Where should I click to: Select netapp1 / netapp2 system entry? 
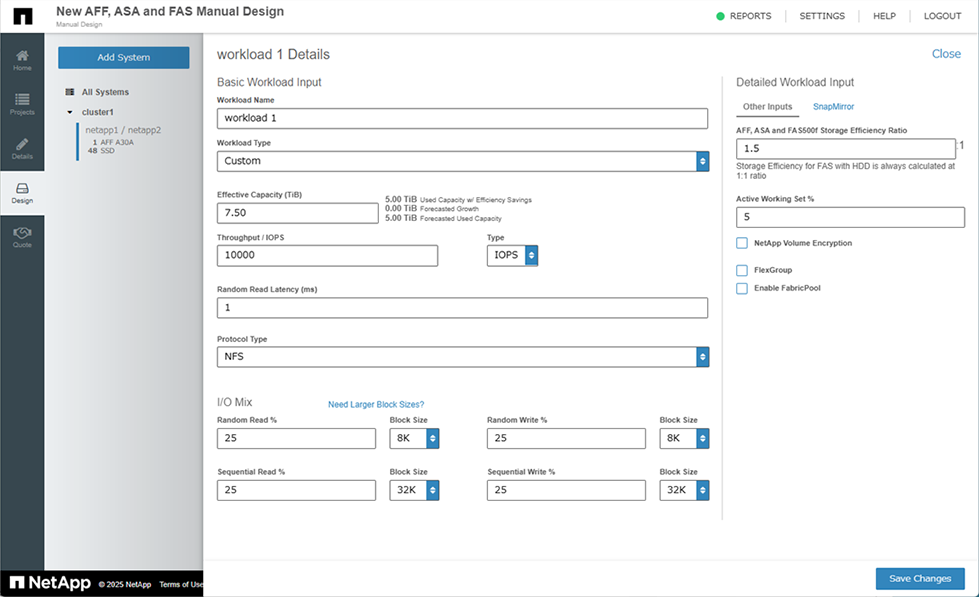(x=123, y=130)
